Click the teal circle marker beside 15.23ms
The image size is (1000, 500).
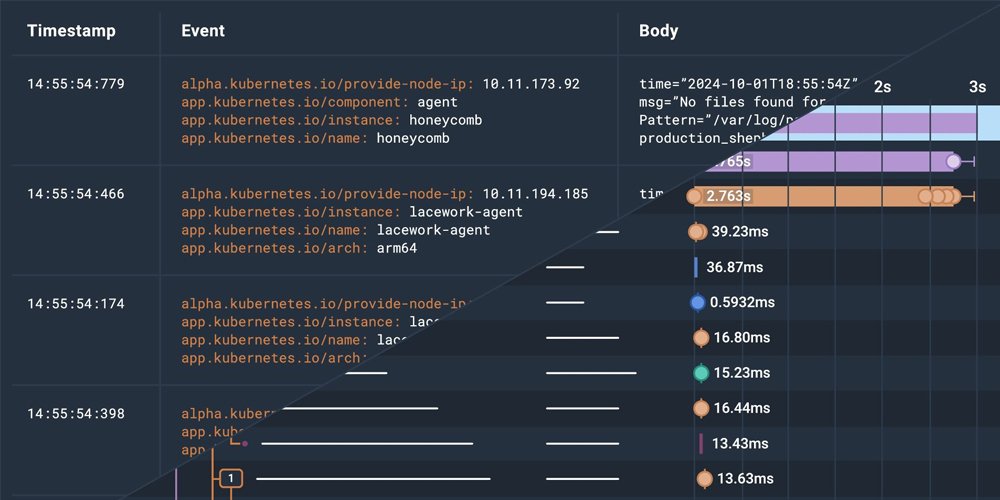tap(702, 373)
